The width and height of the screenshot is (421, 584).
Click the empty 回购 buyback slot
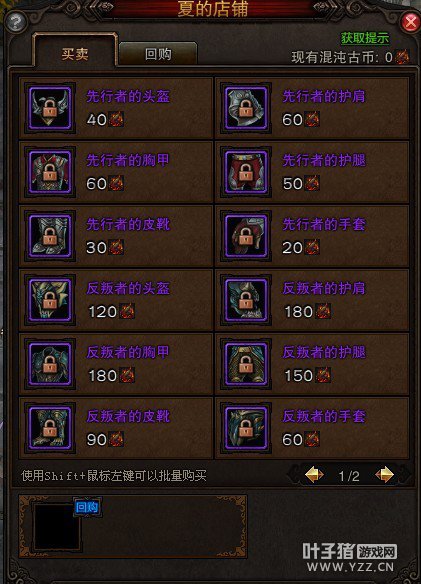[57, 527]
